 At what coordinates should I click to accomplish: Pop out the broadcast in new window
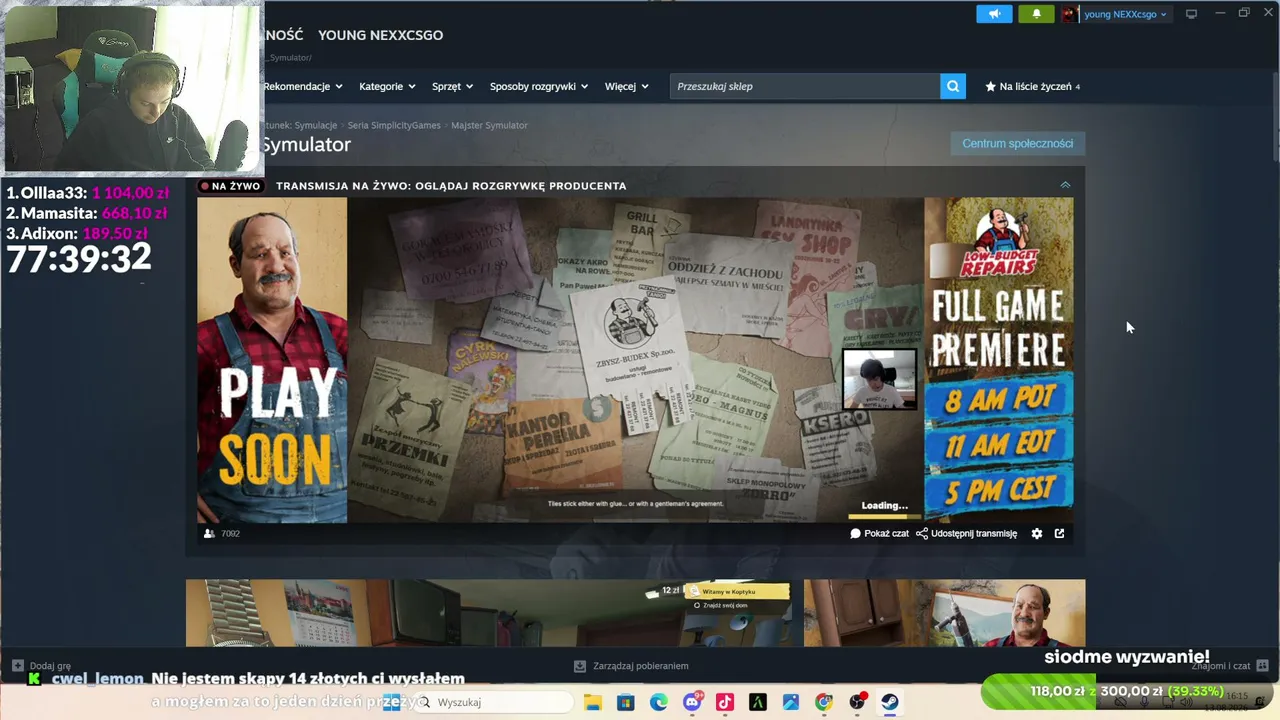1059,533
